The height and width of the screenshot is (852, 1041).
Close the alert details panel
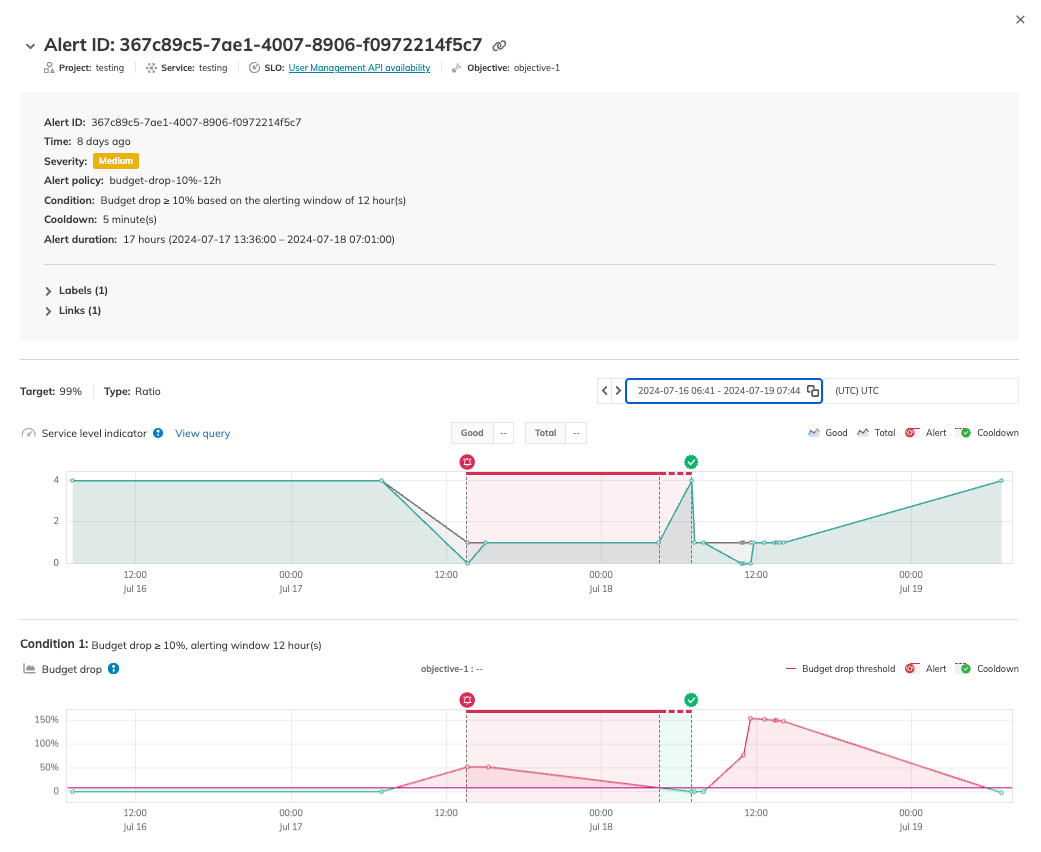coord(1020,20)
